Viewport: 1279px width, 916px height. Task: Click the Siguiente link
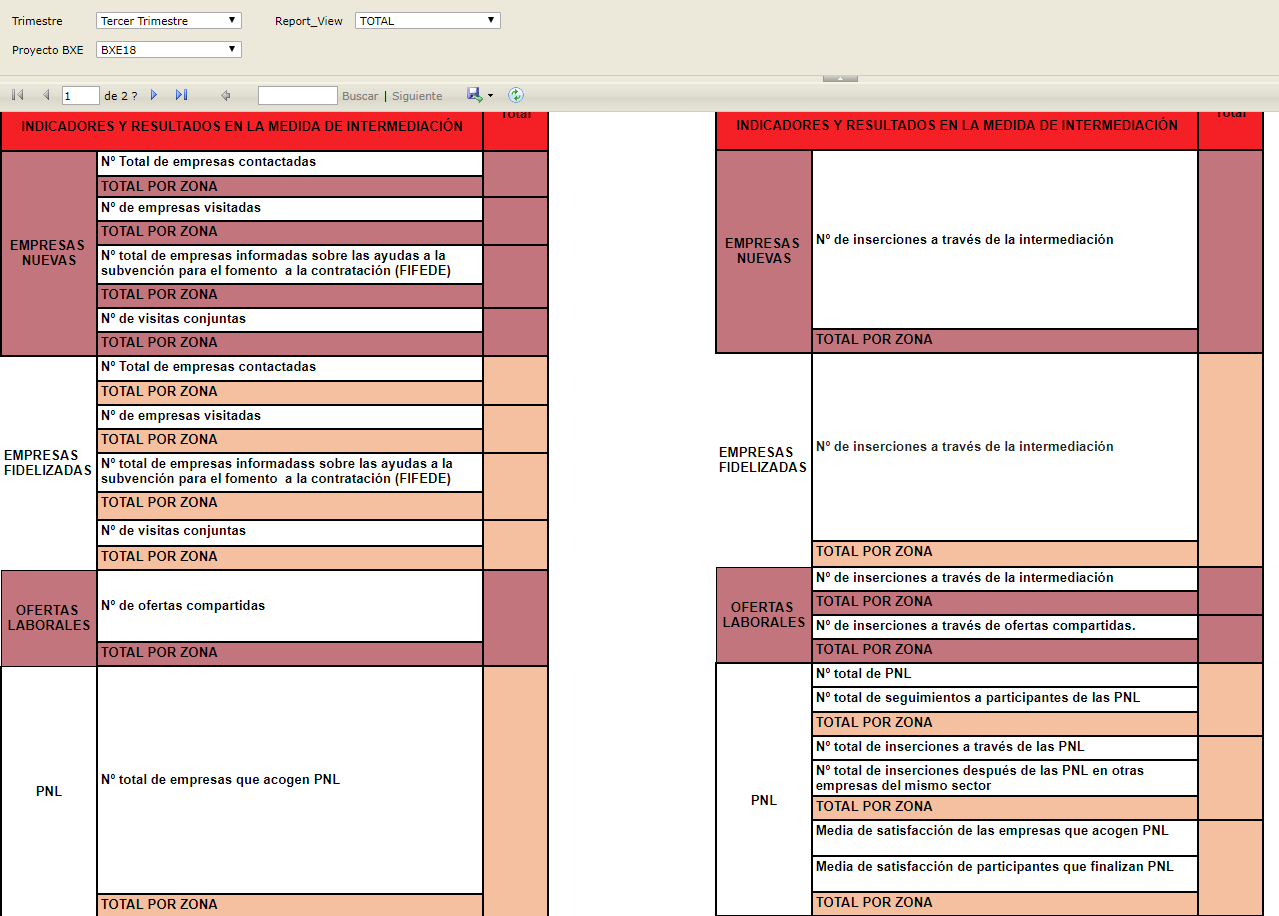tap(417, 96)
